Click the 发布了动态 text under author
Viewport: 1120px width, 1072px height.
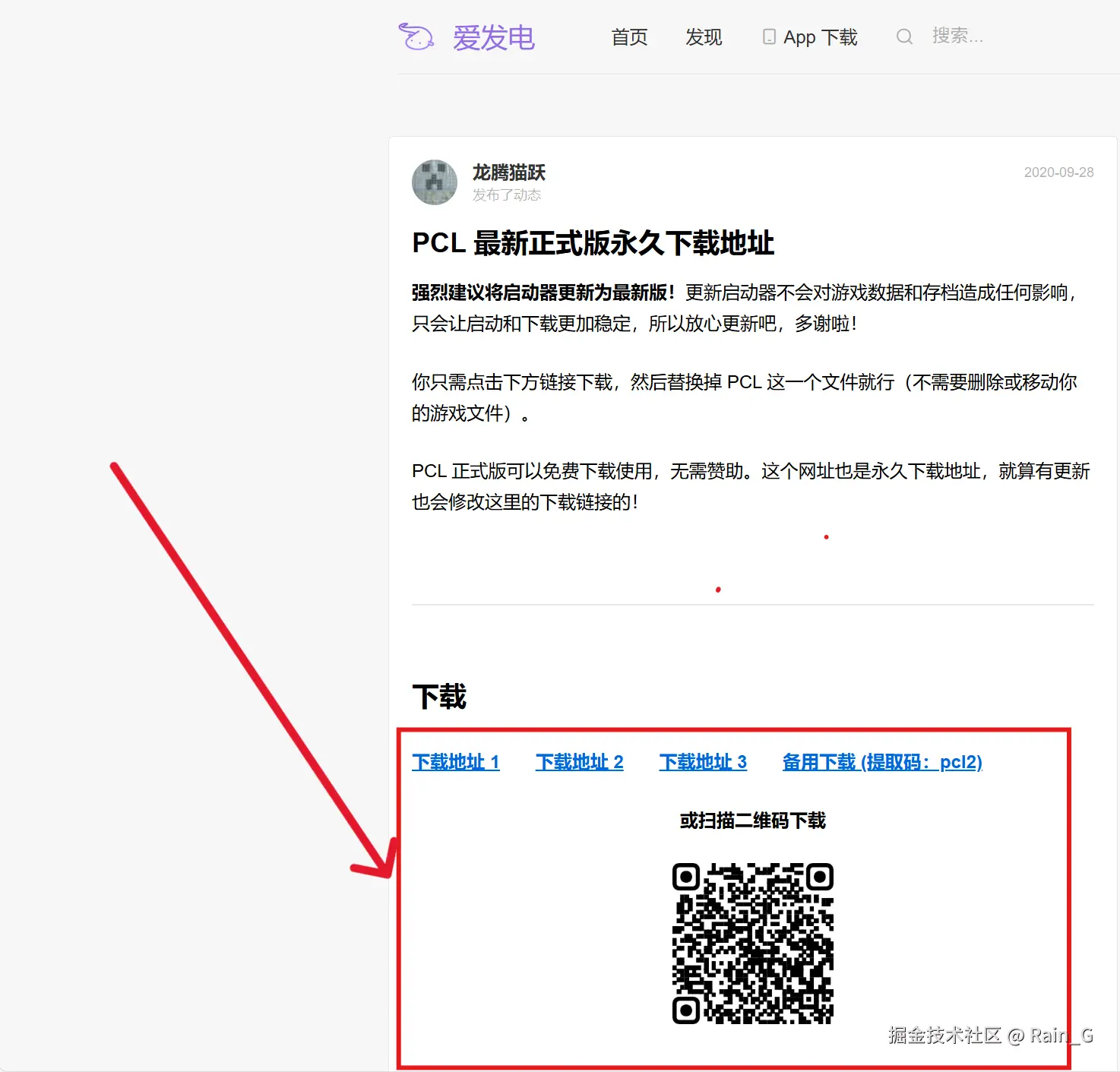(x=507, y=195)
